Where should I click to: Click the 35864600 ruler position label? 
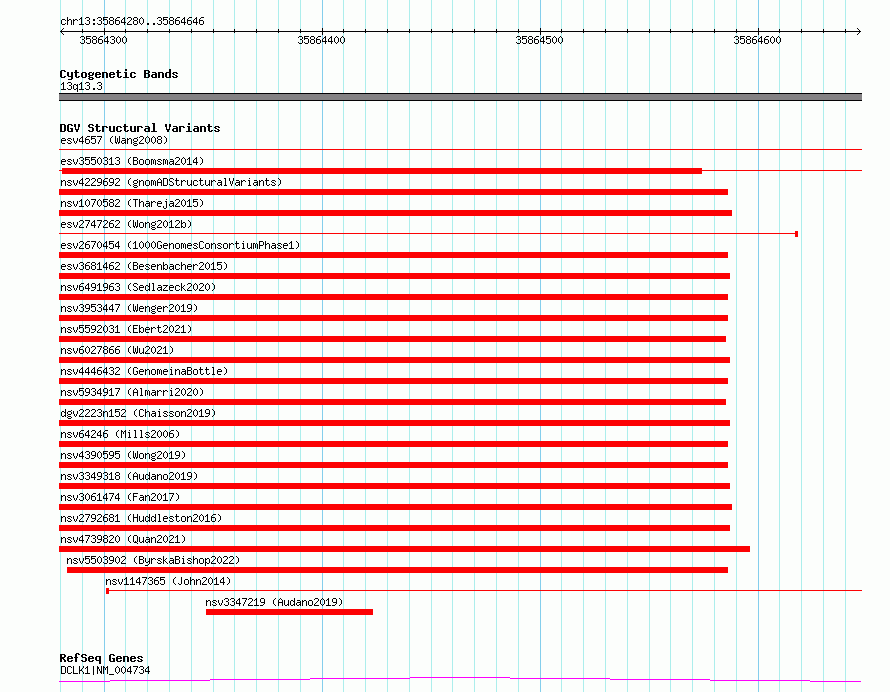[x=757, y=40]
